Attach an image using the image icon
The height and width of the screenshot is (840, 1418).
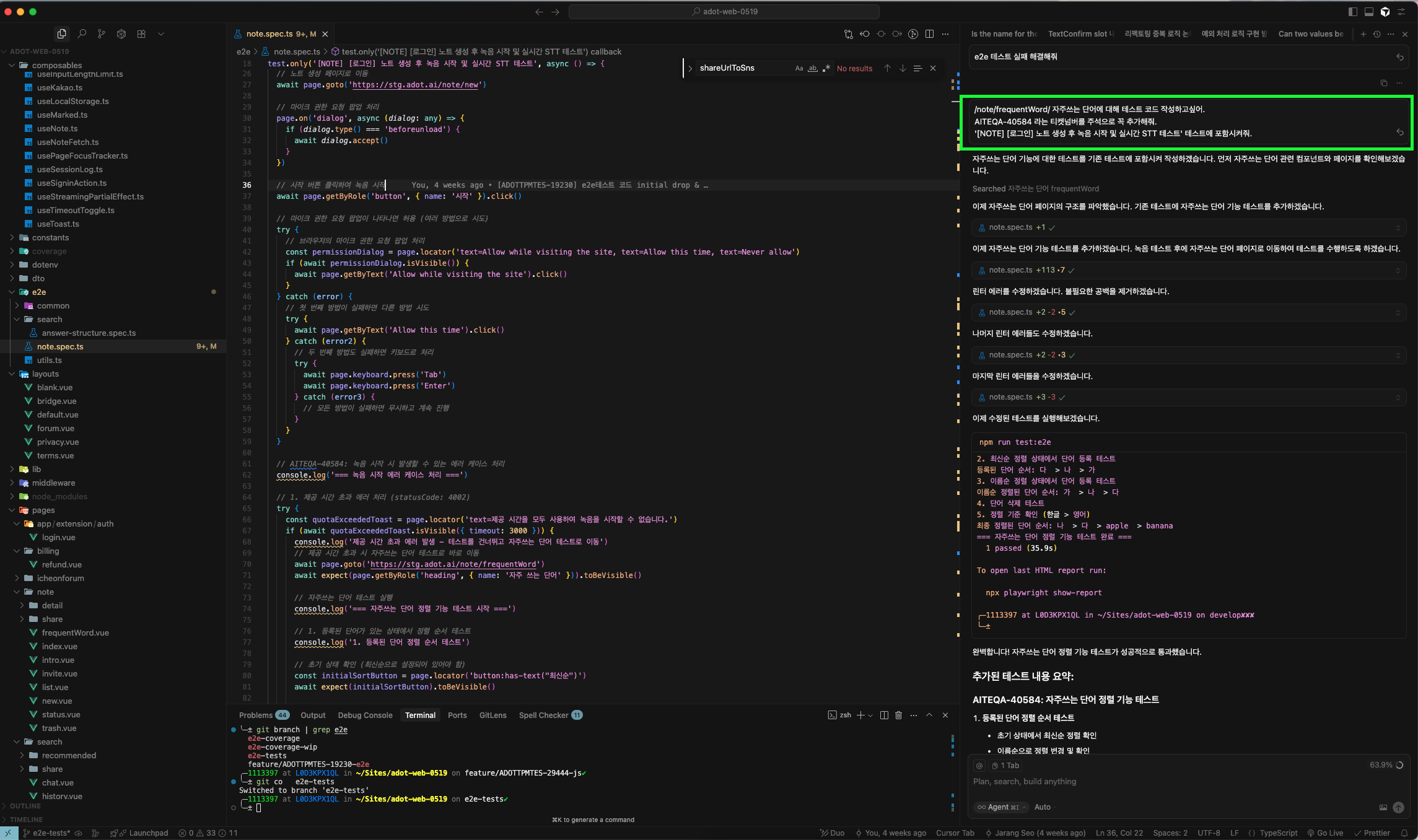(x=1383, y=807)
